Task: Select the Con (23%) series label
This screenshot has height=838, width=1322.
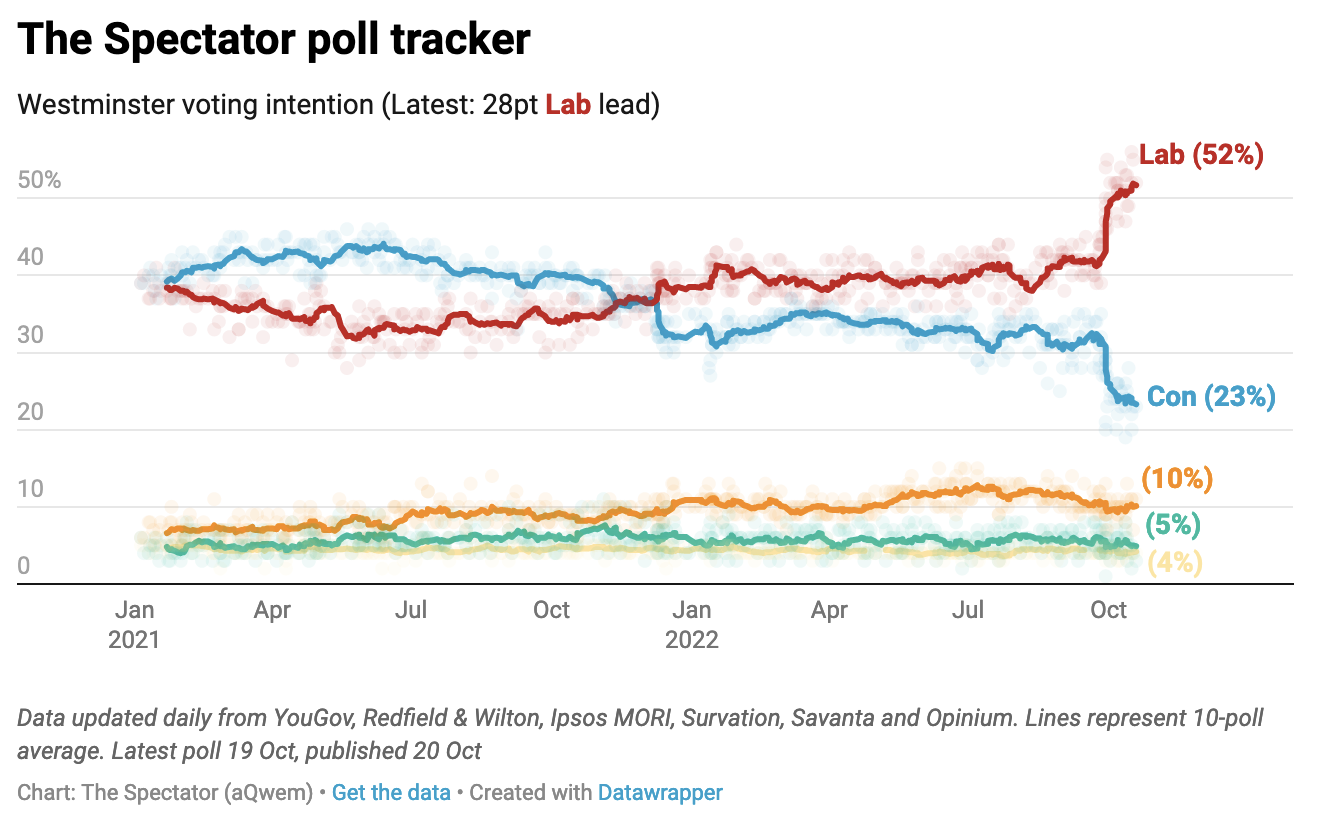Action: tap(1211, 397)
